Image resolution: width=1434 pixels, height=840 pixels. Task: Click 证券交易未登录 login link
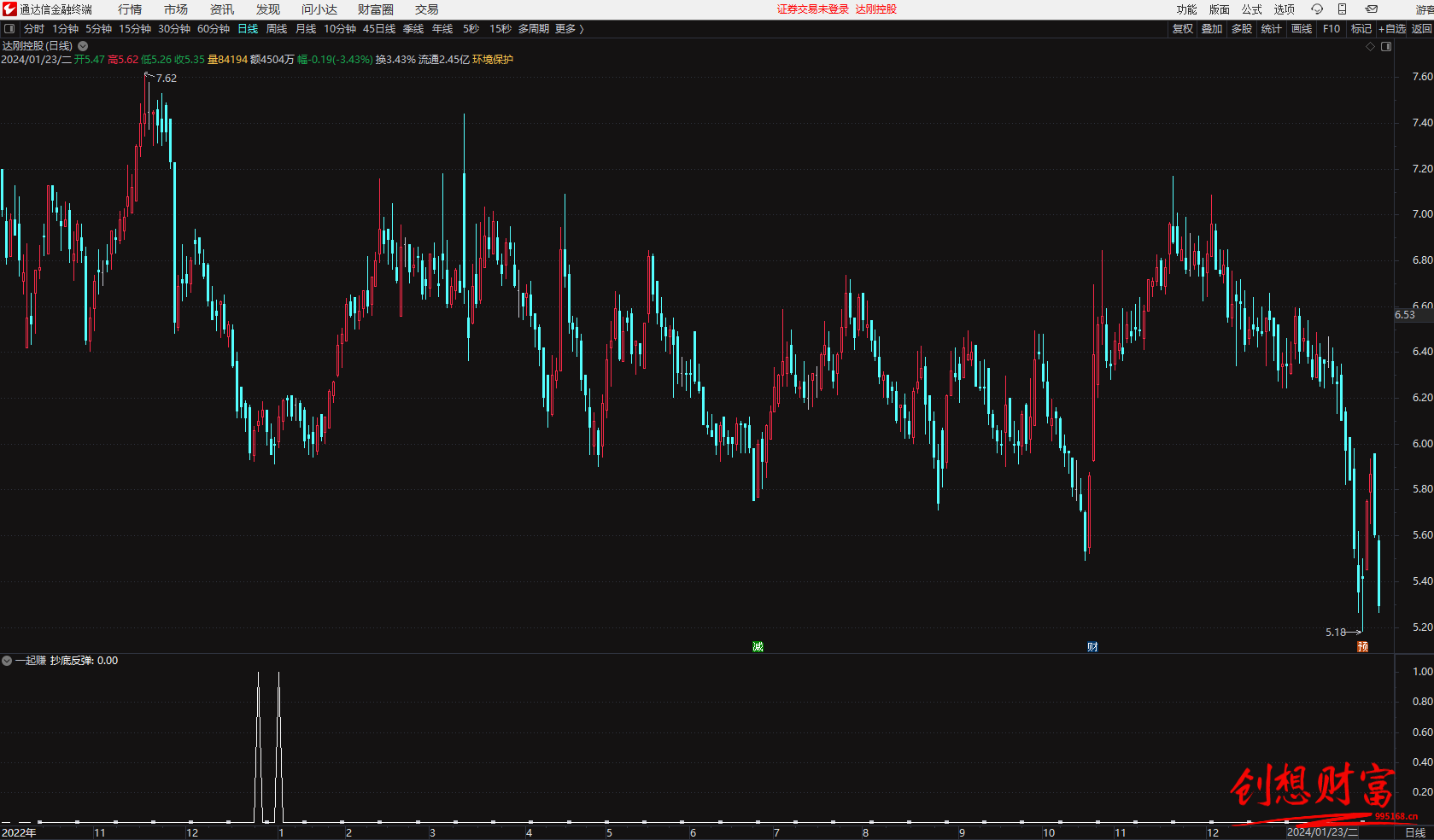(813, 9)
